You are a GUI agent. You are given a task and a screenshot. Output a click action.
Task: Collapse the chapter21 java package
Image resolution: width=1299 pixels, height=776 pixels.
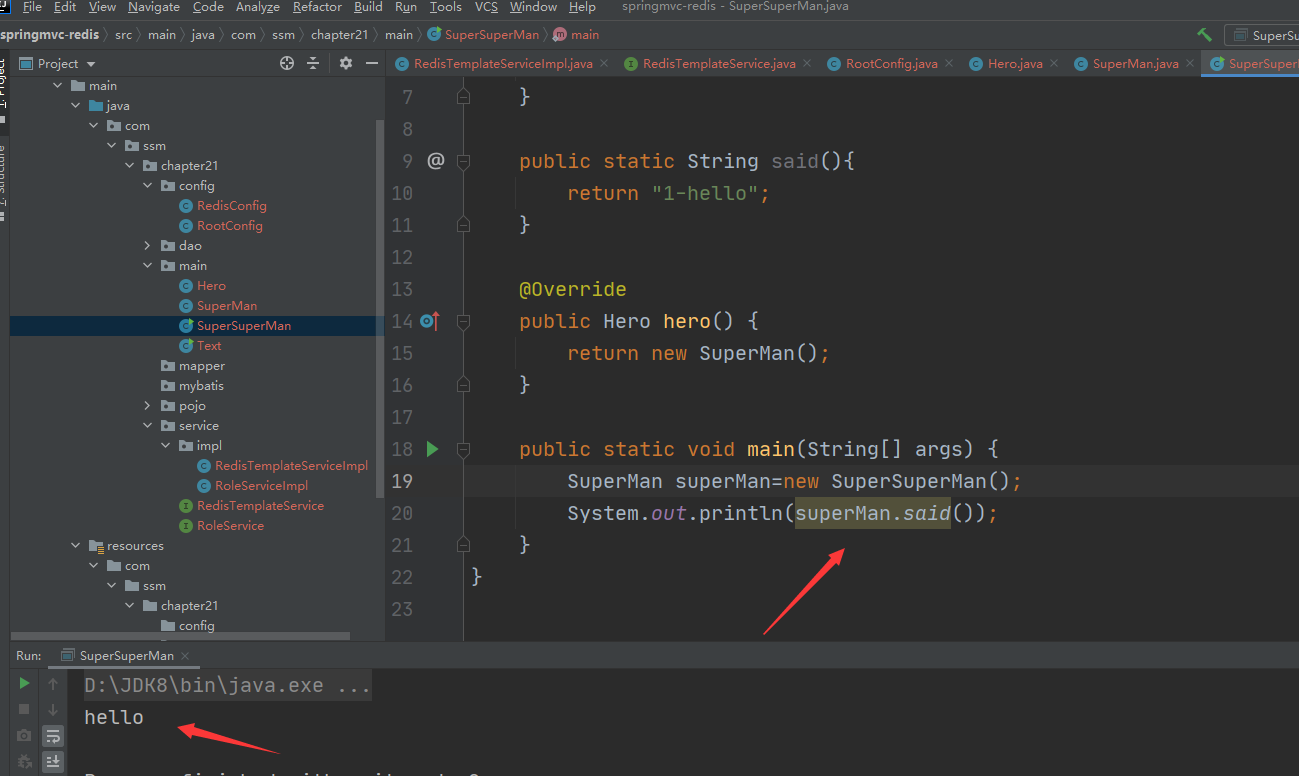point(129,166)
